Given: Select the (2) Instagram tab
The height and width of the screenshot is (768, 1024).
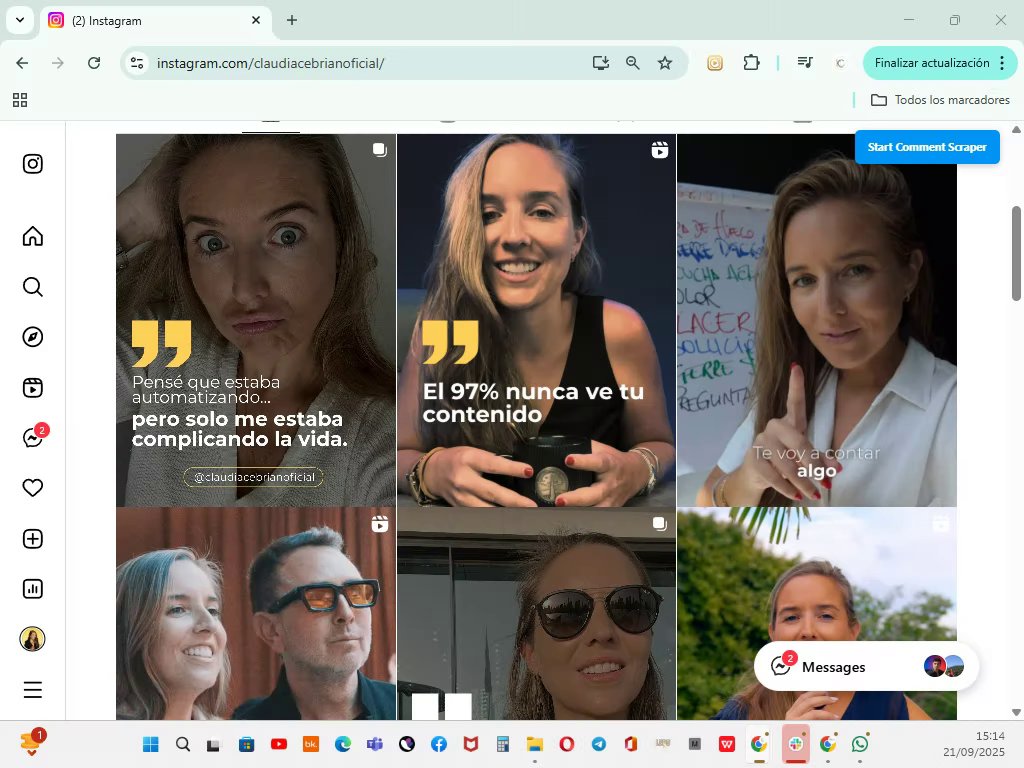Looking at the screenshot, I should (155, 20).
